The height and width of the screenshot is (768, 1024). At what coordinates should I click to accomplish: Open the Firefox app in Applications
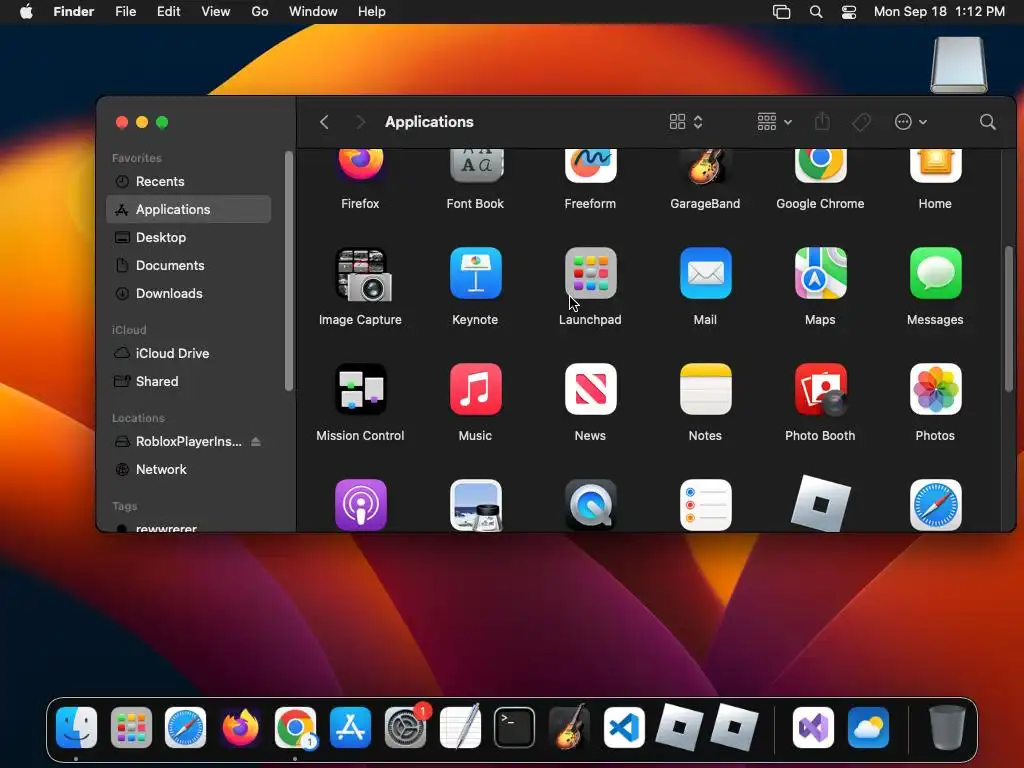360,165
